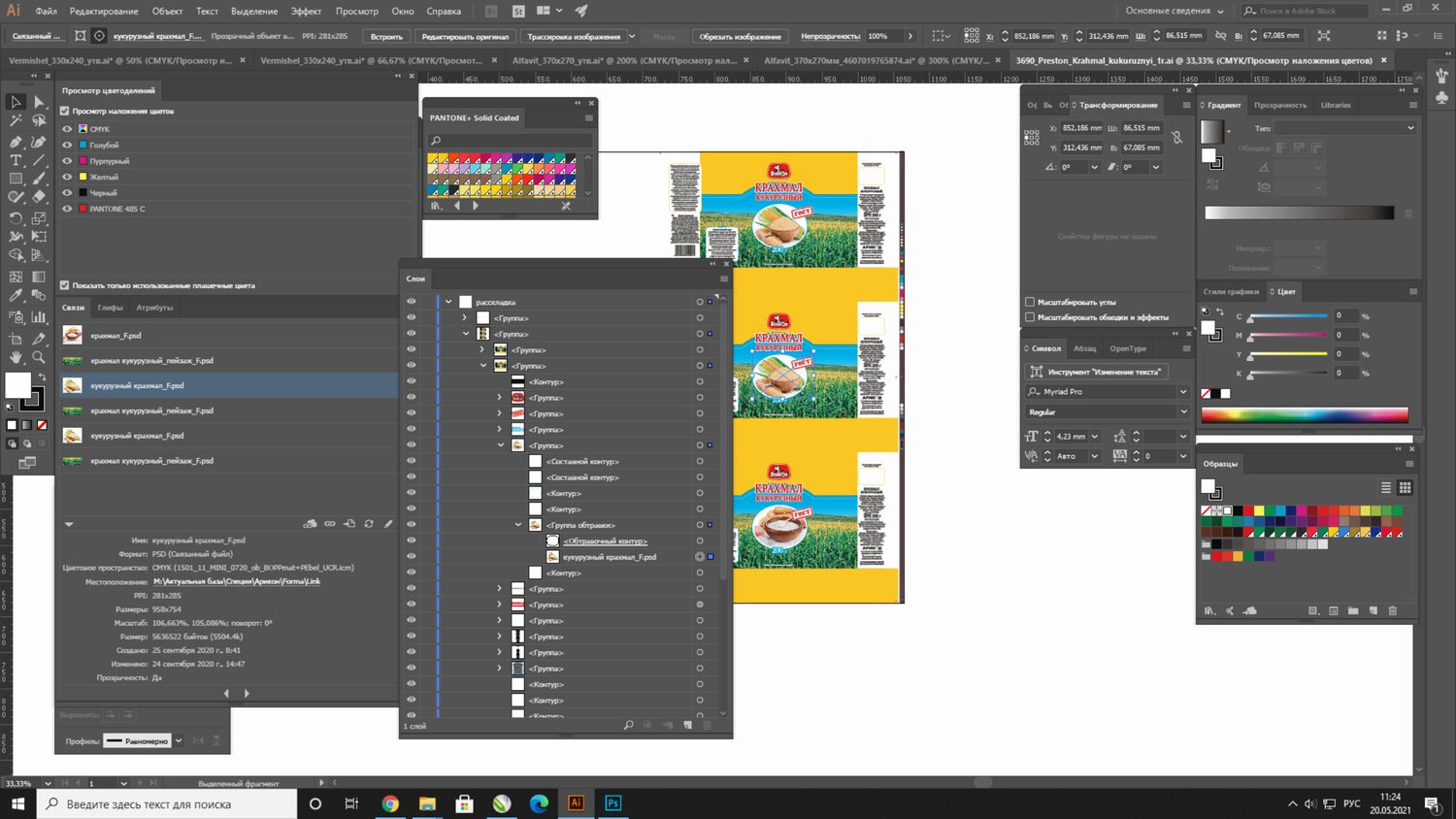
Task: Select the Eyedropper tool
Action: 16,296
